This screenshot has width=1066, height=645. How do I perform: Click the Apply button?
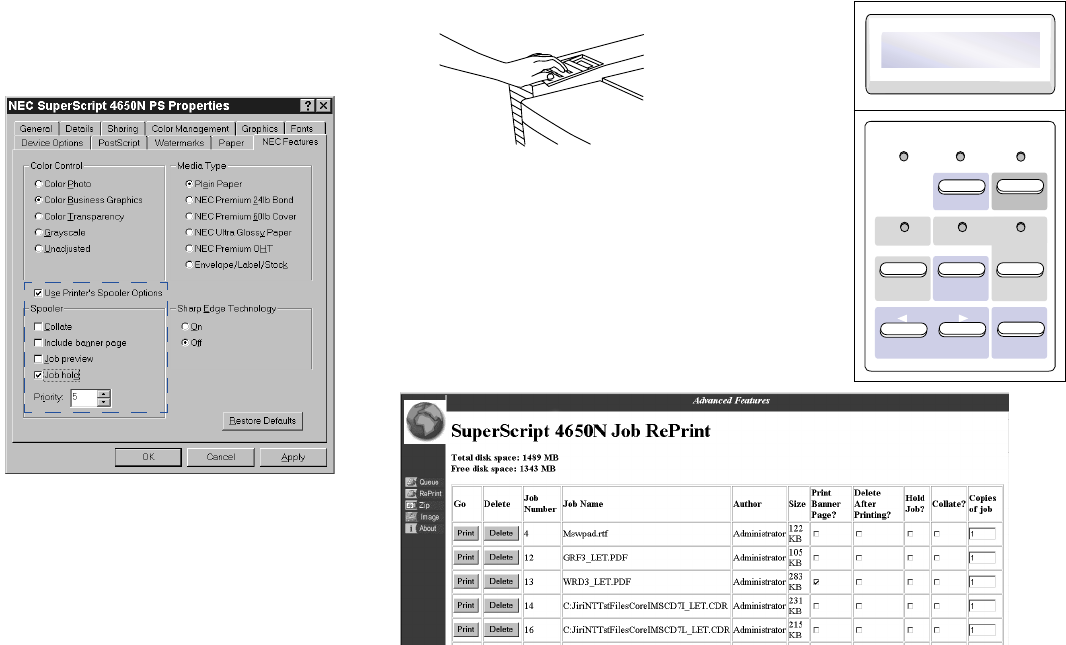[x=293, y=457]
